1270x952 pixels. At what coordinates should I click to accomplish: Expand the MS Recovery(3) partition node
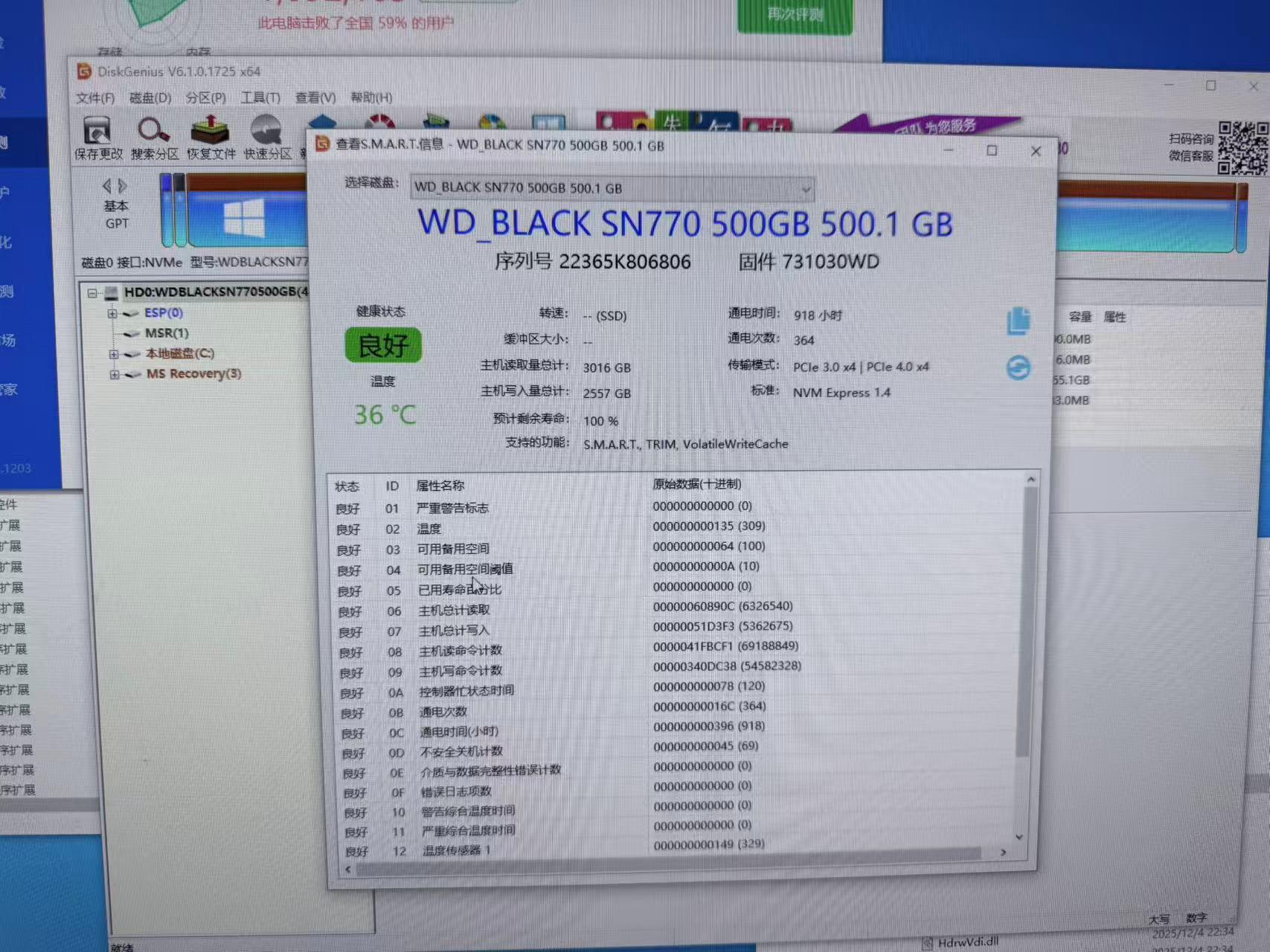pyautogui.click(x=115, y=374)
